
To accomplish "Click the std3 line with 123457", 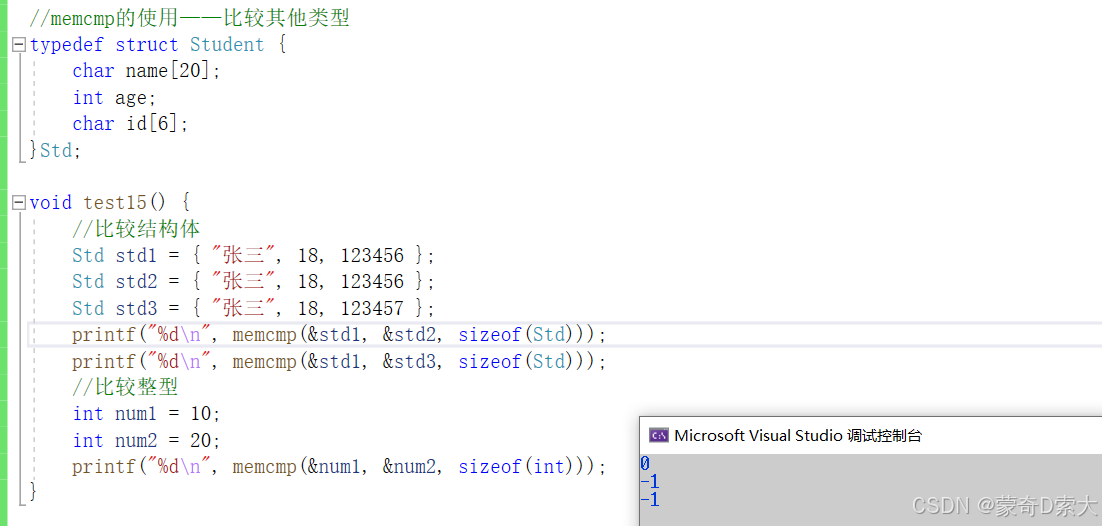I will (x=254, y=309).
